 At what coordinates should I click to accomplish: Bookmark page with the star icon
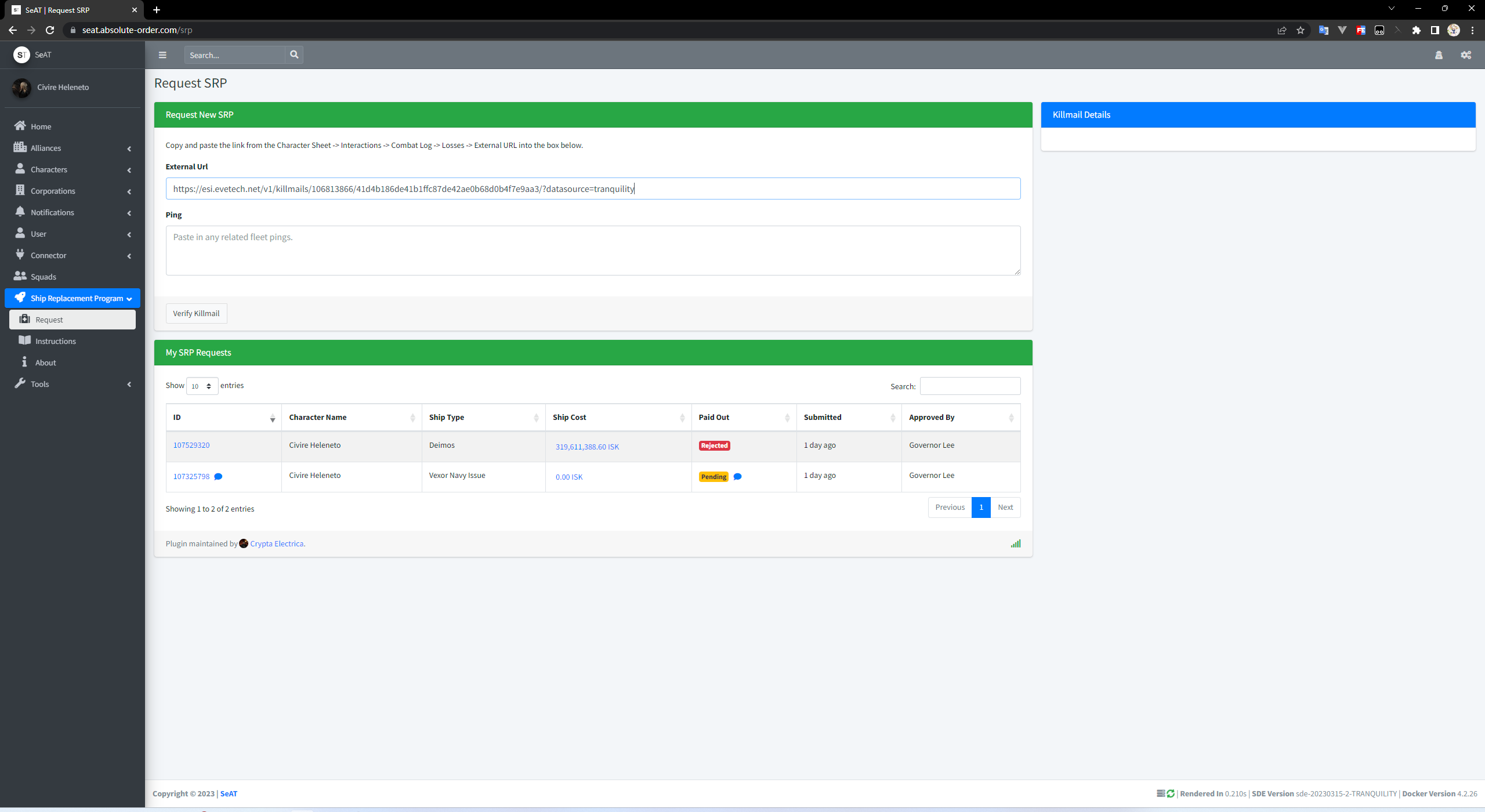1301,30
